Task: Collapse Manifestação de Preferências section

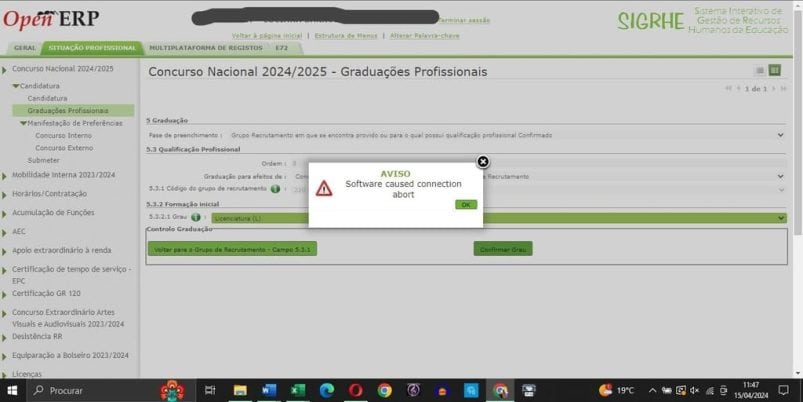Action: pos(24,123)
